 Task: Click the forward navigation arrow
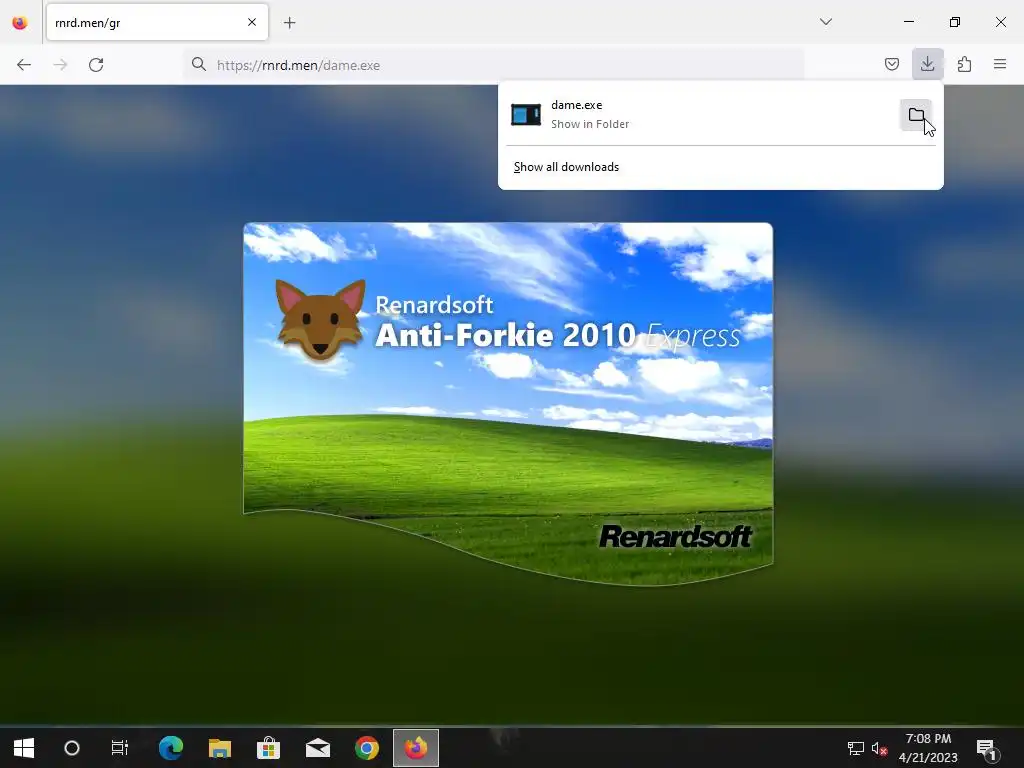pyautogui.click(x=60, y=65)
